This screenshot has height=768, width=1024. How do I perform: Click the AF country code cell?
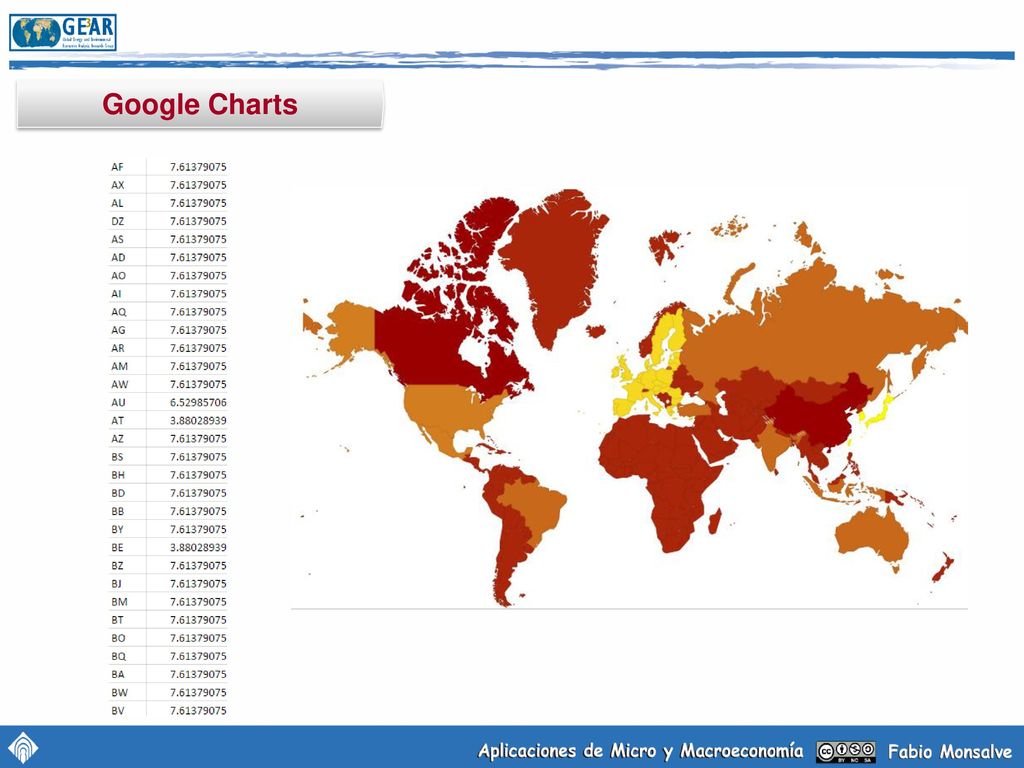(x=117, y=167)
